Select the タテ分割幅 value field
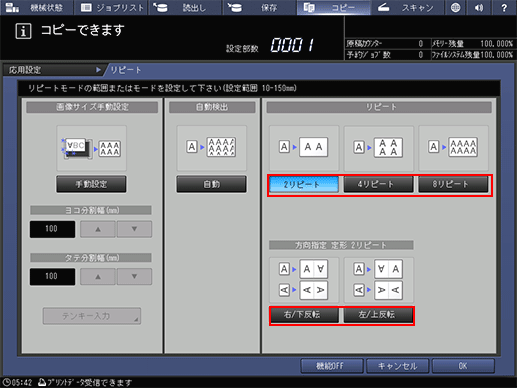Image resolution: width=517 pixels, height=388 pixels. tap(52, 276)
